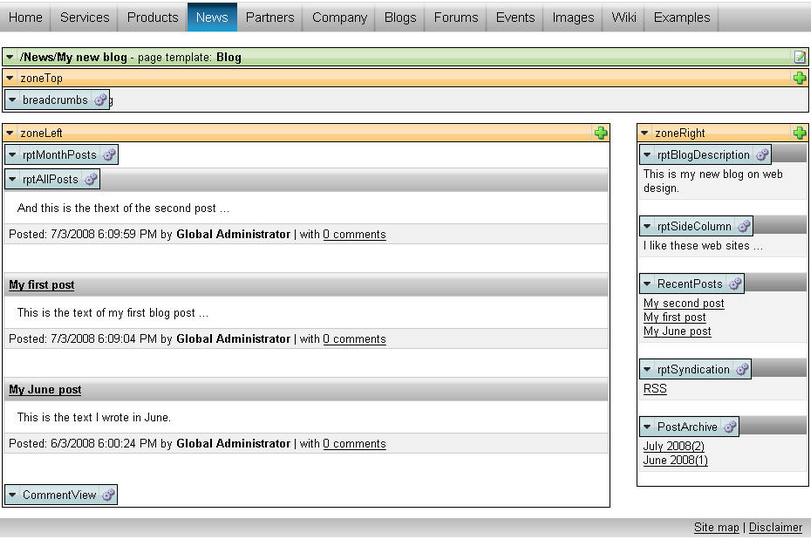This screenshot has width=811, height=540.
Task: Open the Blogs tab
Action: tap(400, 17)
